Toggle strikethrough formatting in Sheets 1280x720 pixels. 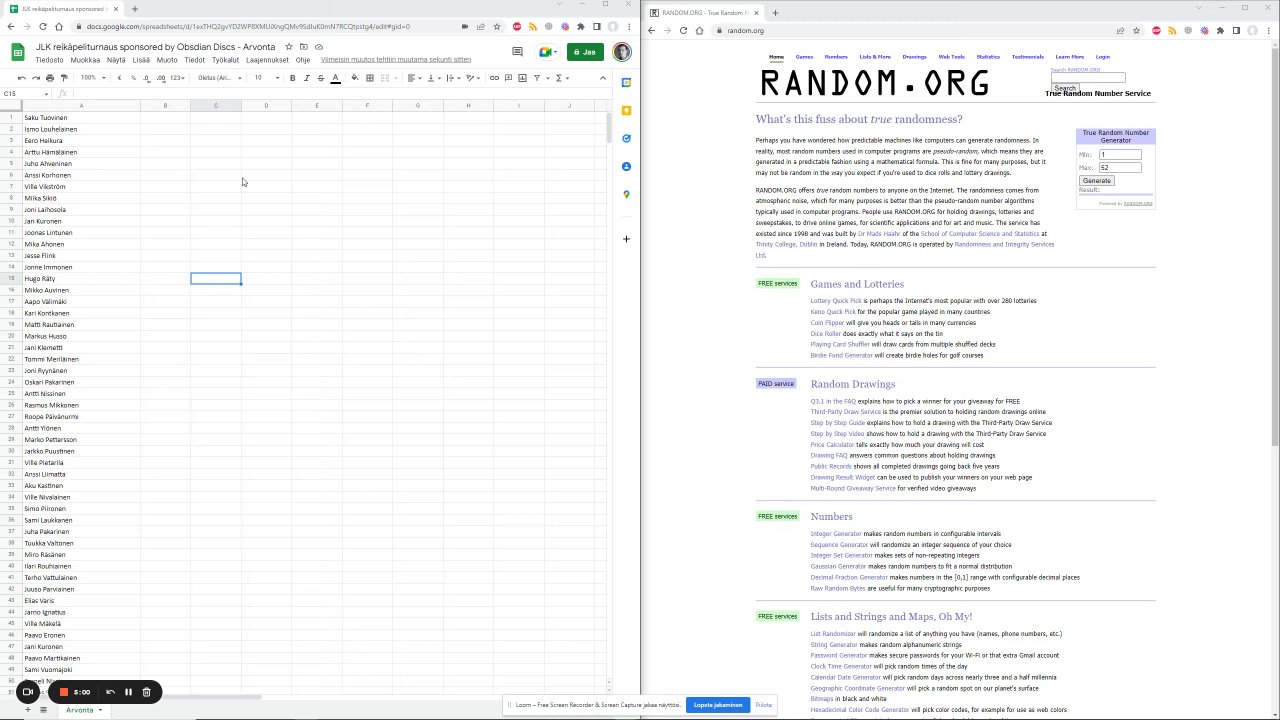(x=320, y=78)
